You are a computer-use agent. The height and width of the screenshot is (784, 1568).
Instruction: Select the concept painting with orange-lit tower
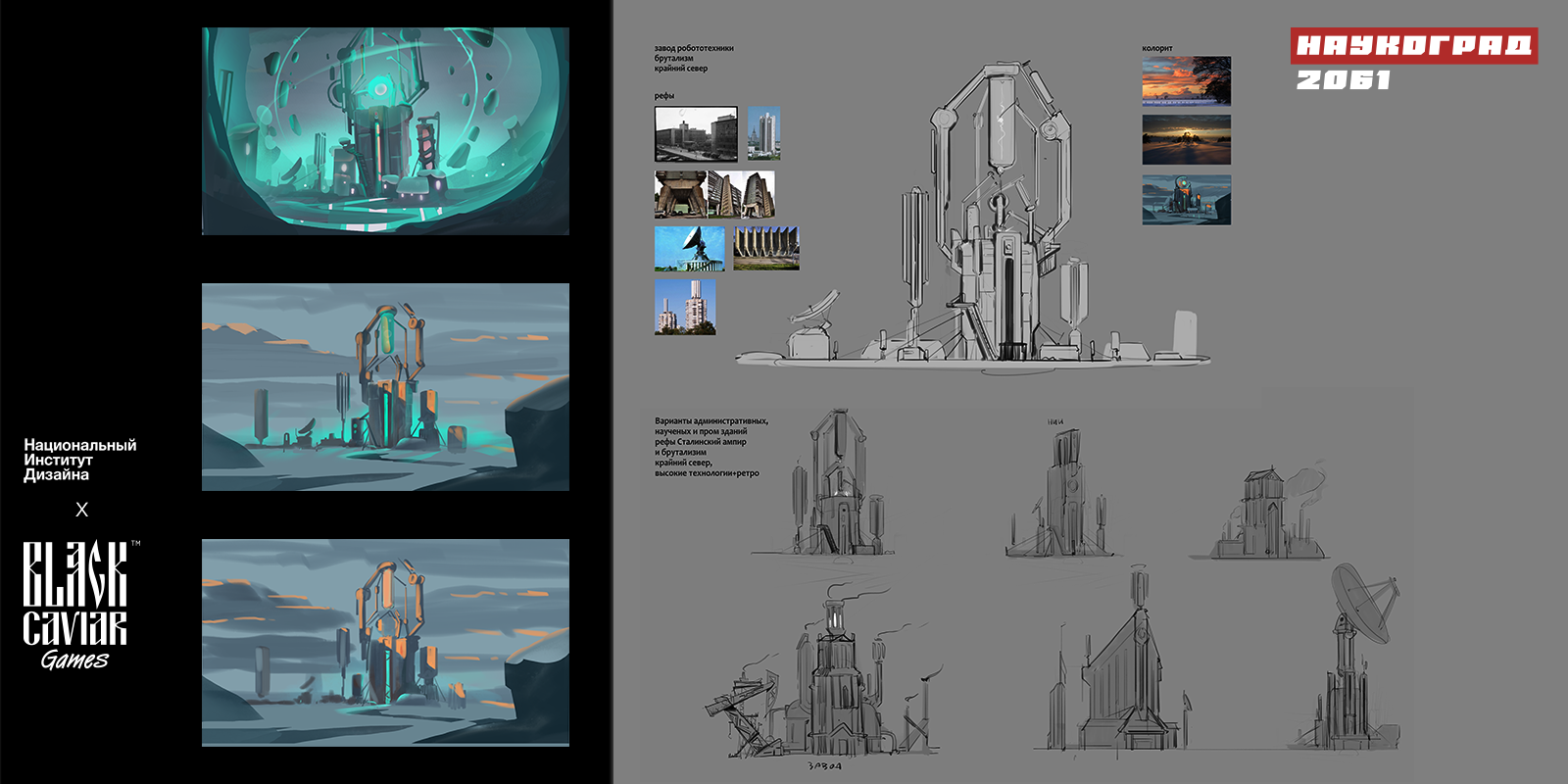pyautogui.click(x=385, y=643)
